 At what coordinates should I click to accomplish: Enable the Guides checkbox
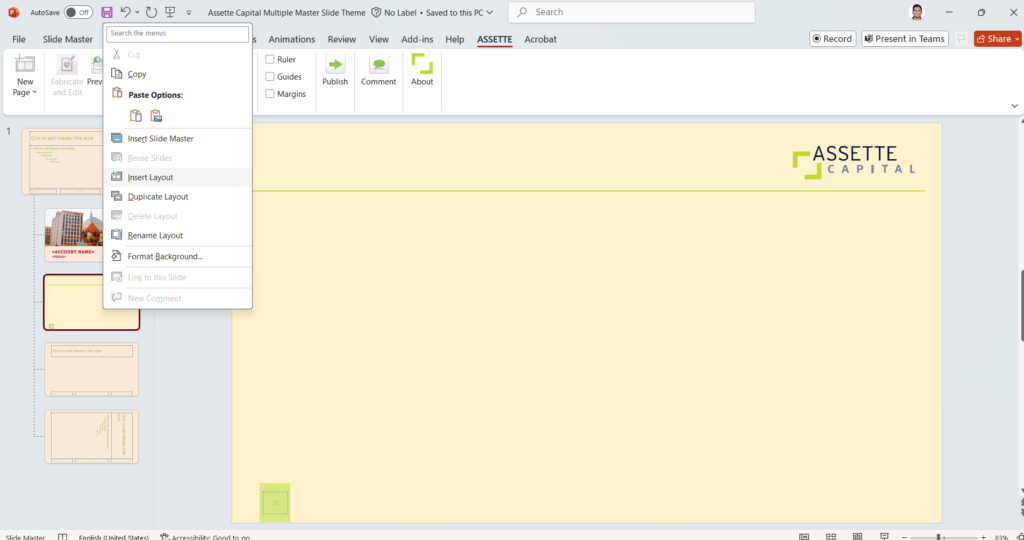coord(270,76)
